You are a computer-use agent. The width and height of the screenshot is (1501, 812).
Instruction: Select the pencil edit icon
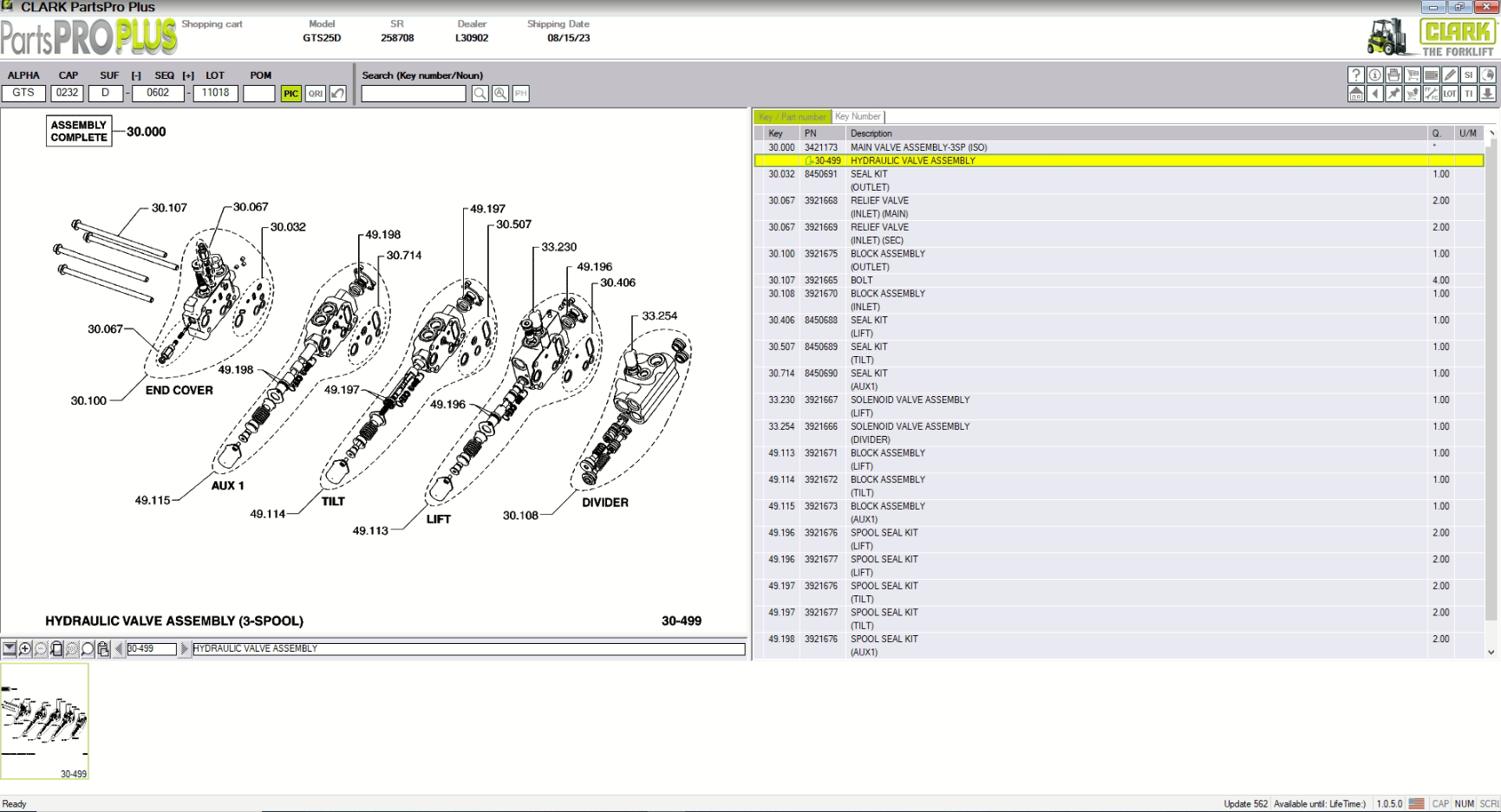[1450, 75]
